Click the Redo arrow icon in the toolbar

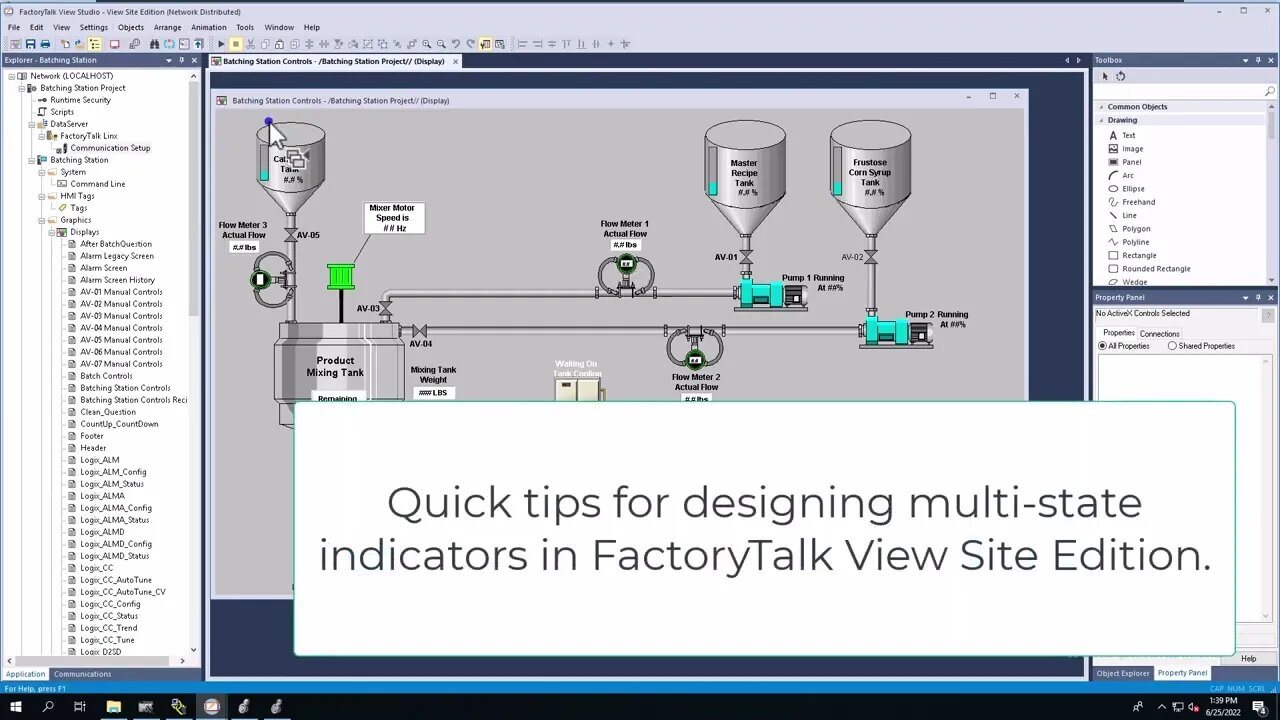470,44
